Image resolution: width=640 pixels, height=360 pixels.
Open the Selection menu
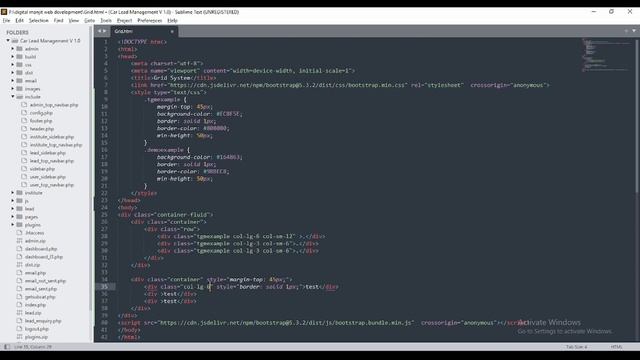pos(38,20)
